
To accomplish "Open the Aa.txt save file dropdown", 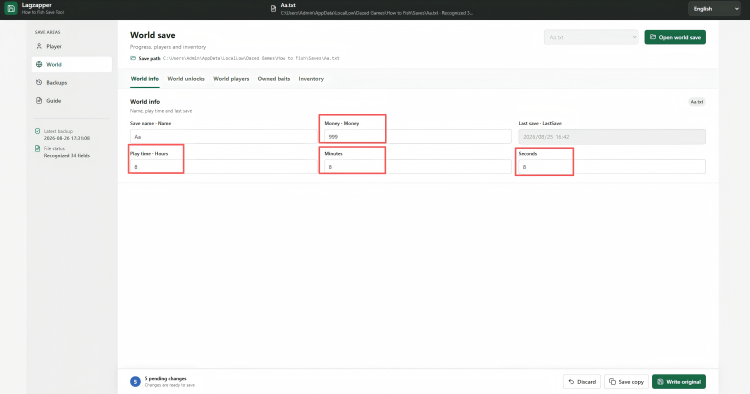I will pos(591,37).
